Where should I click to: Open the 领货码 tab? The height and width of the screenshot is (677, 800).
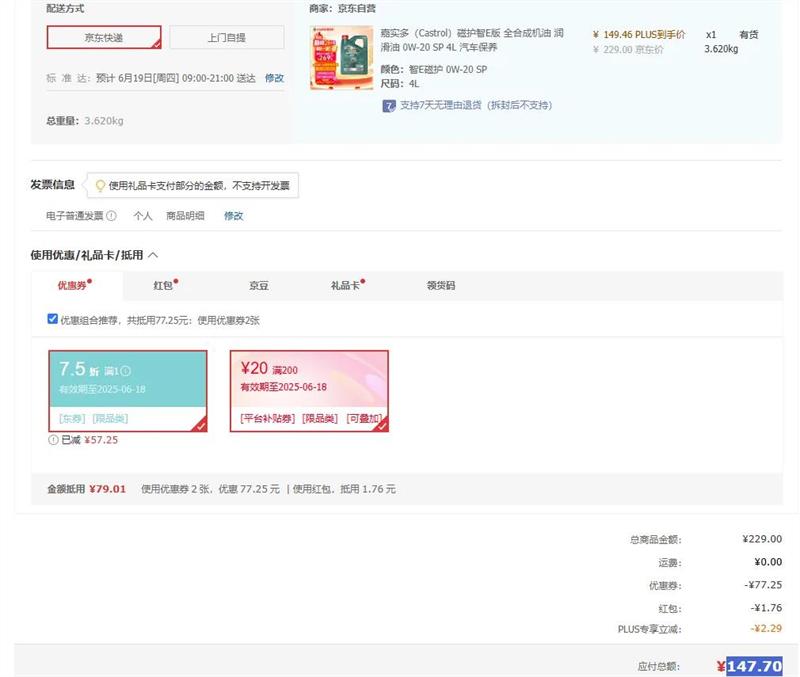(440, 285)
